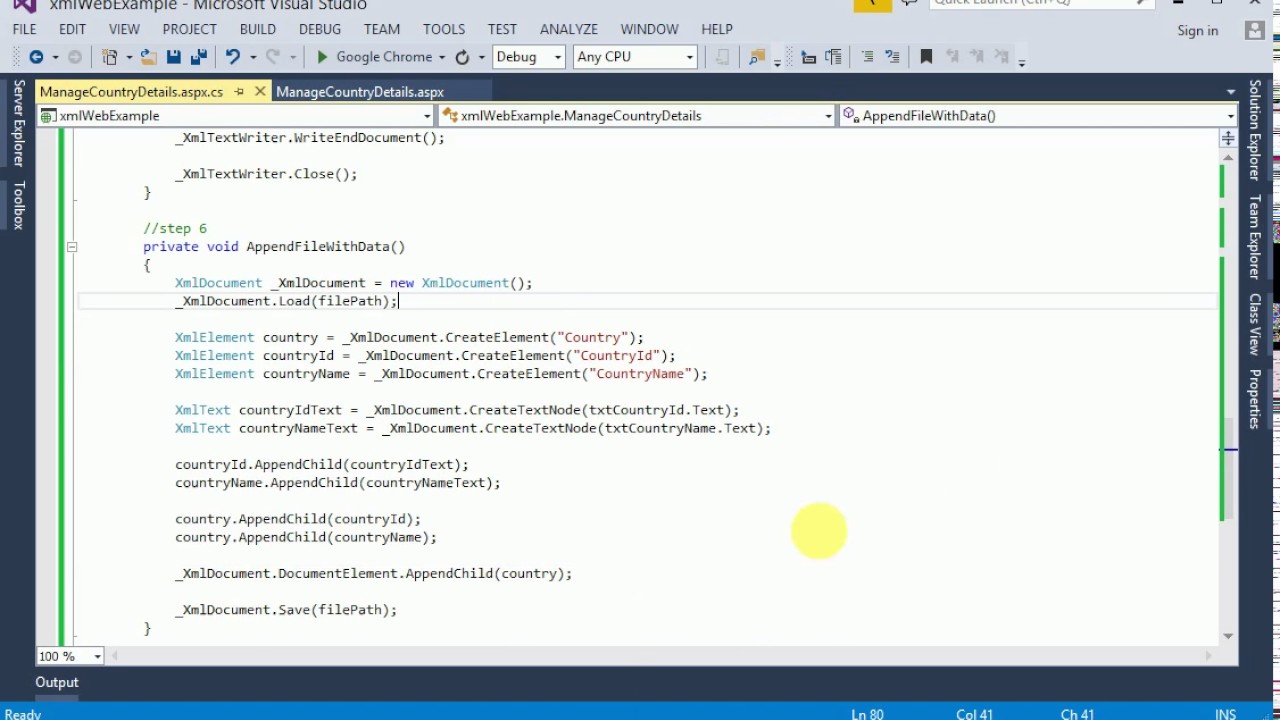Open the ANALYZE menu
1280x720 pixels.
[569, 29]
